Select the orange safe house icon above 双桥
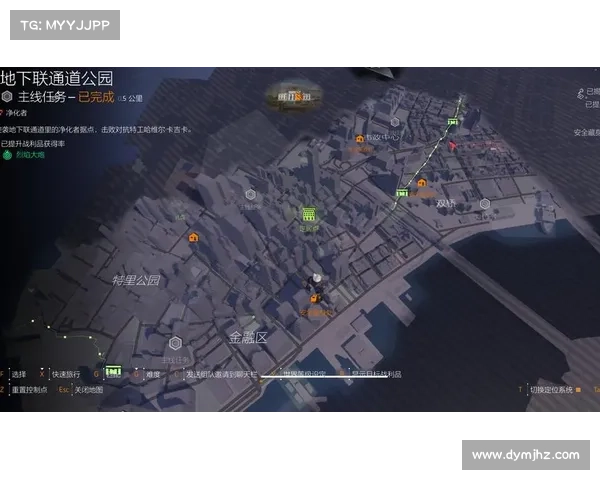 pos(422,183)
